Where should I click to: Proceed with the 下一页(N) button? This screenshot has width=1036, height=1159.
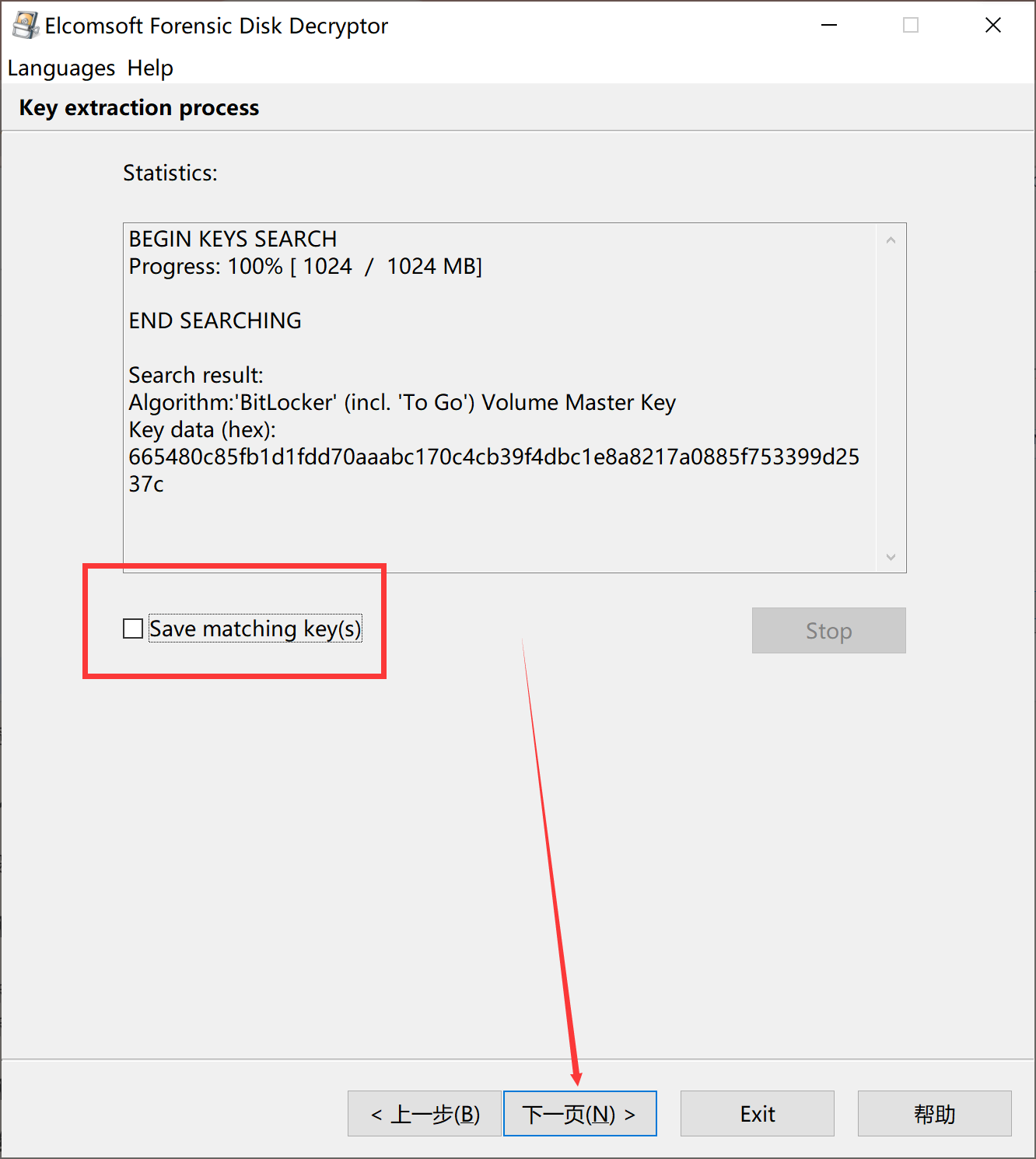(x=580, y=1114)
